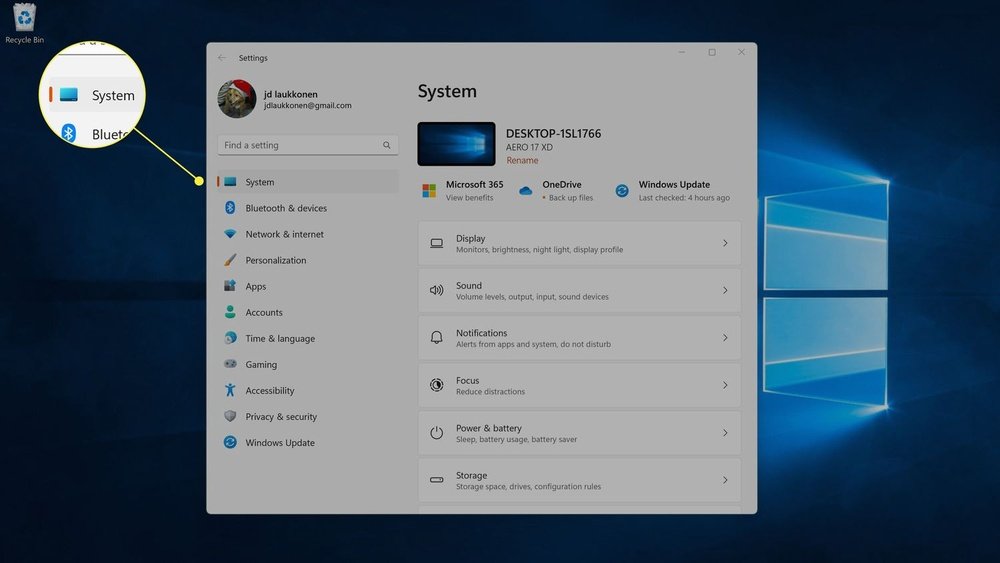Expand the Sound settings chevron
This screenshot has width=1000, height=563.
coord(725,290)
